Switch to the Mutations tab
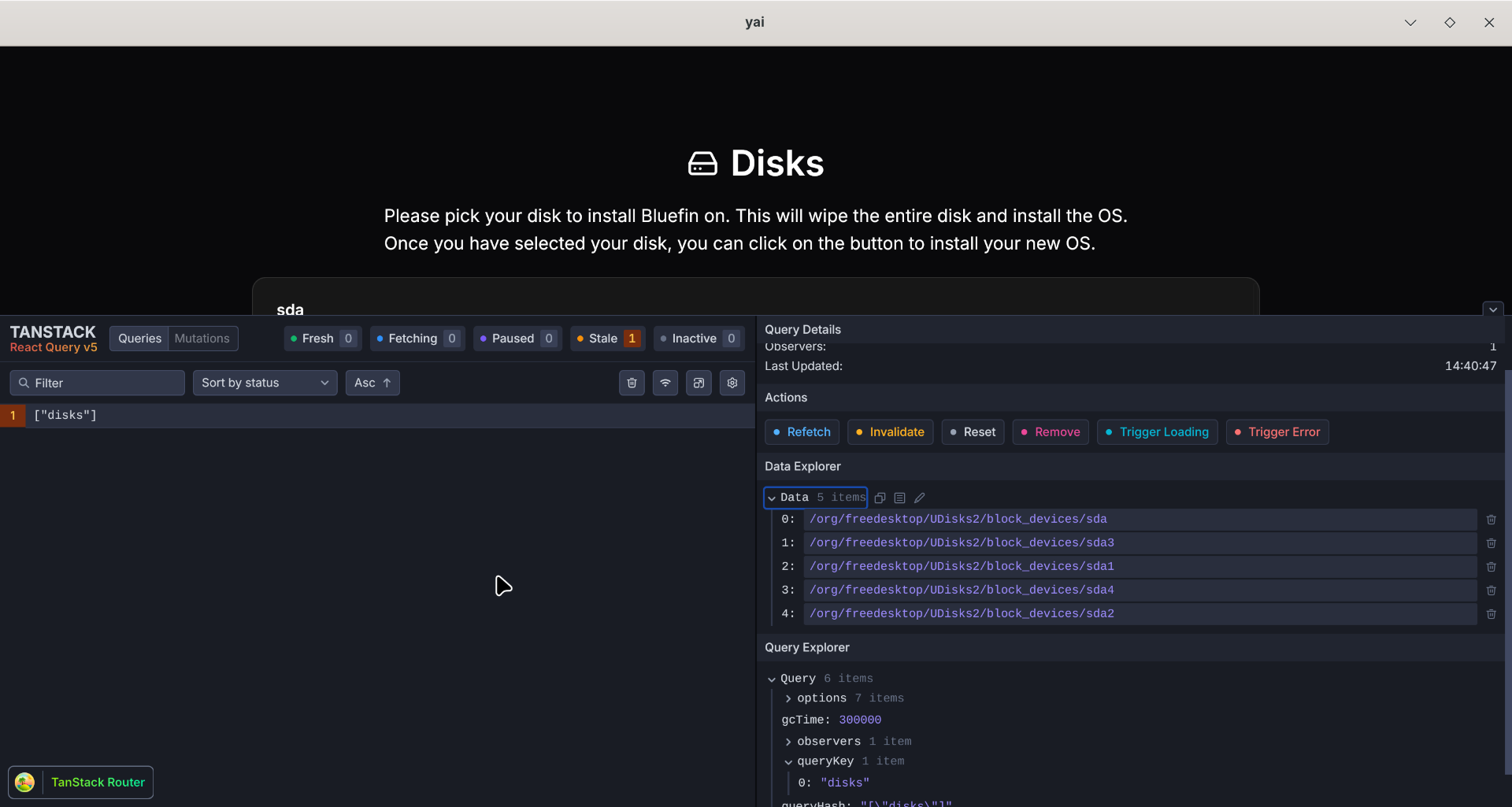1512x807 pixels. (202, 339)
